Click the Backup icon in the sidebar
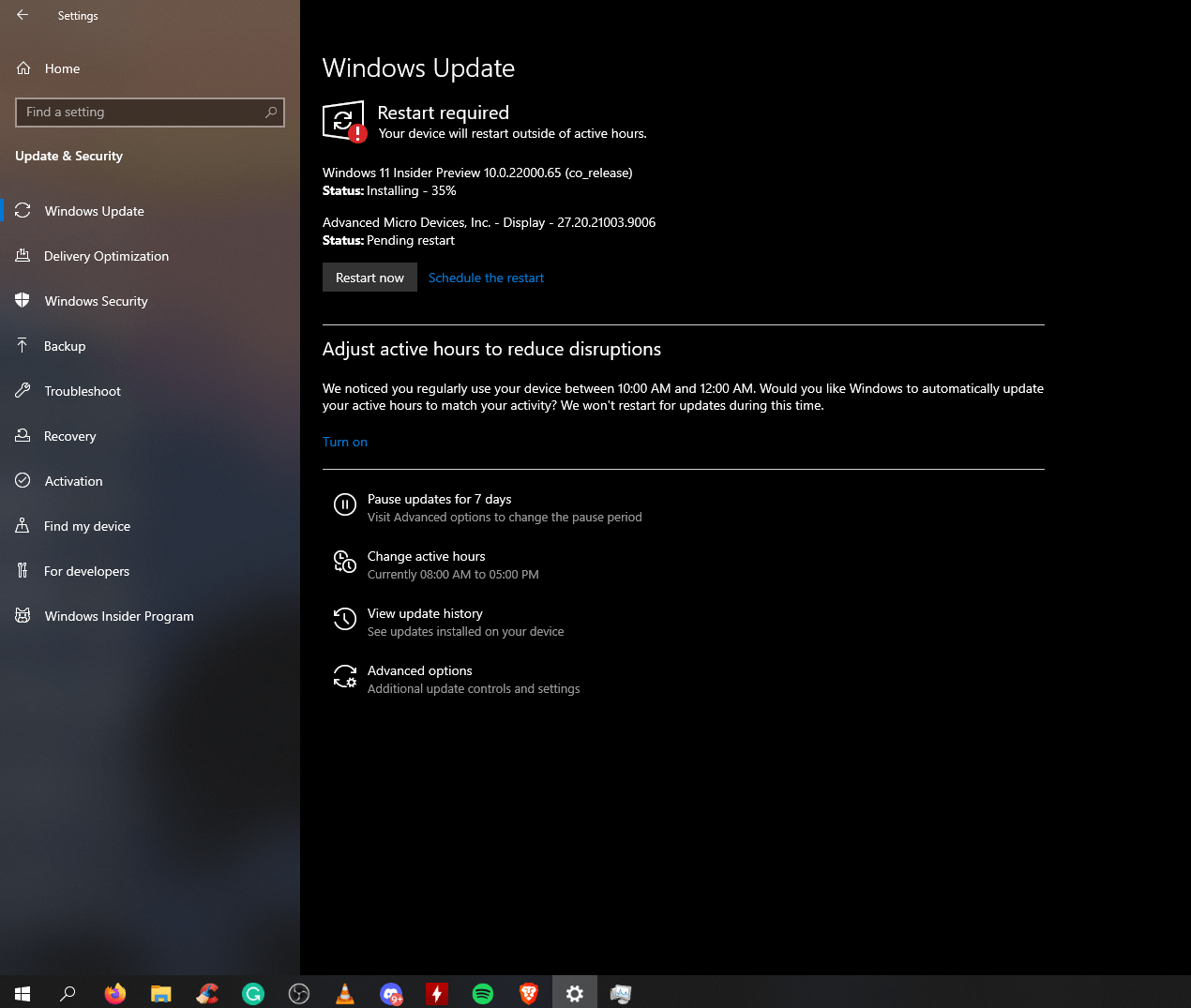 (23, 346)
